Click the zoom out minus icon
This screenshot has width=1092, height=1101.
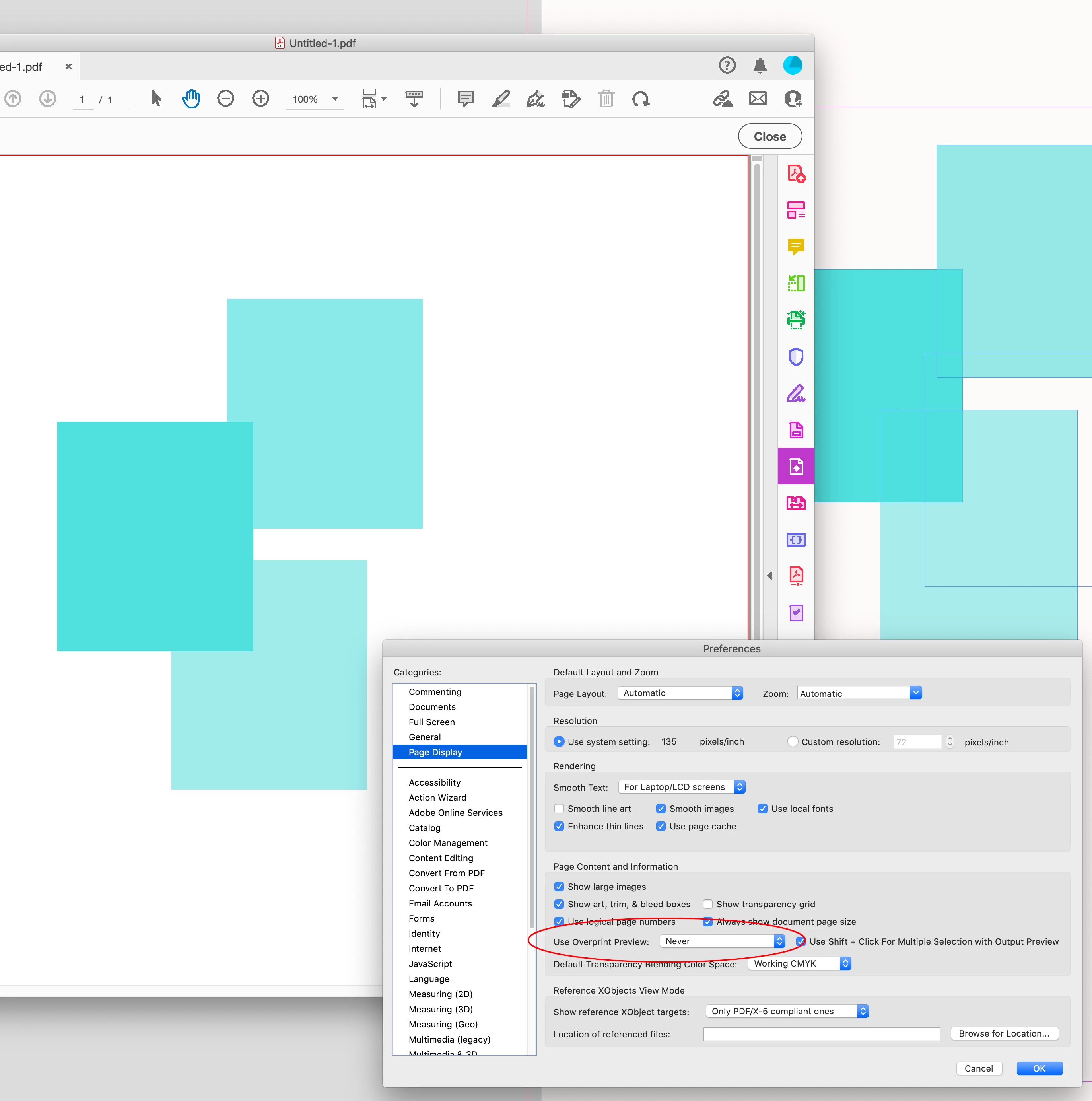pyautogui.click(x=225, y=99)
